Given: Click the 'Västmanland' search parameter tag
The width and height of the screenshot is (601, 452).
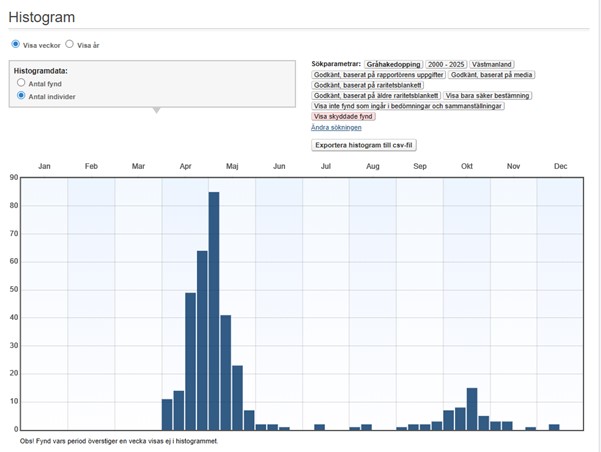Looking at the screenshot, I should (x=493, y=64).
